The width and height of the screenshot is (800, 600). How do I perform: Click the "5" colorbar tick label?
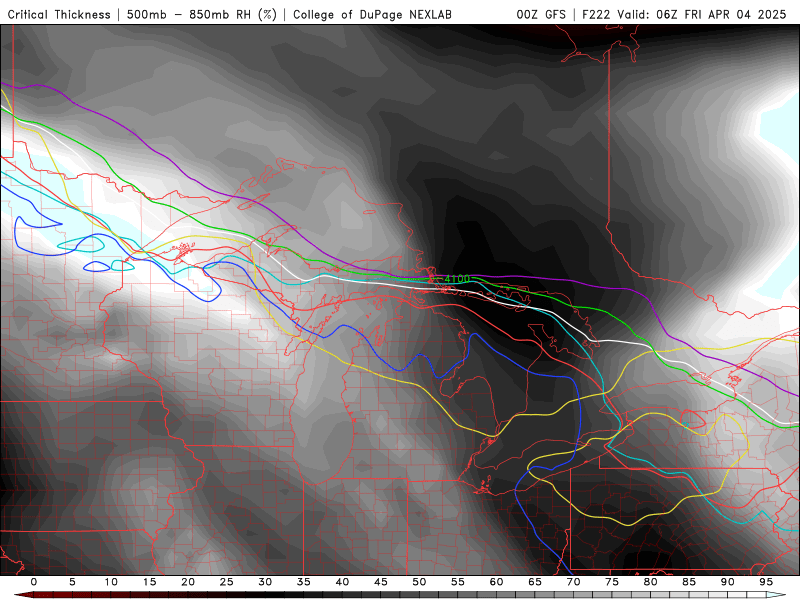pos(72,582)
